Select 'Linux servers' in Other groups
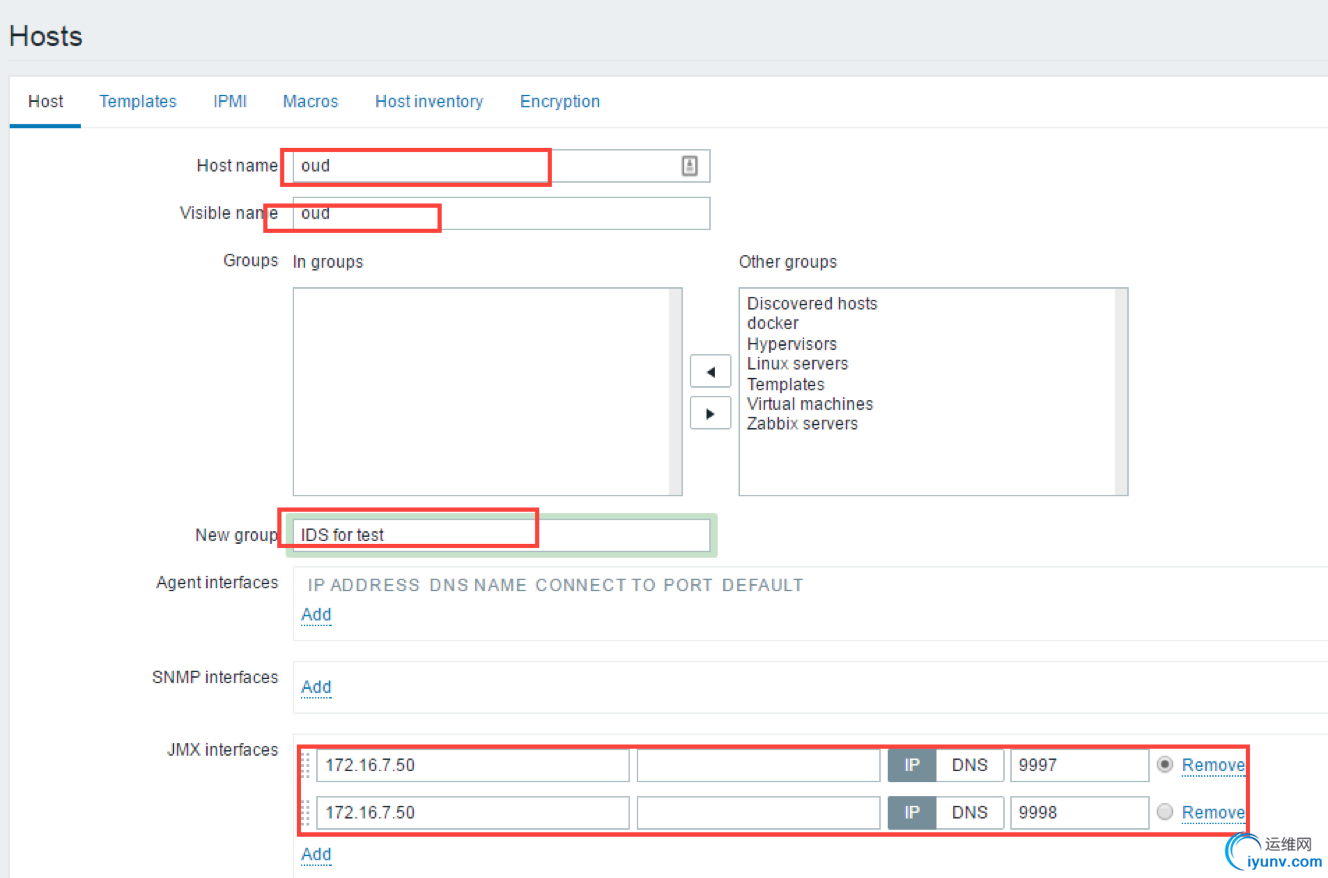 pyautogui.click(x=797, y=363)
